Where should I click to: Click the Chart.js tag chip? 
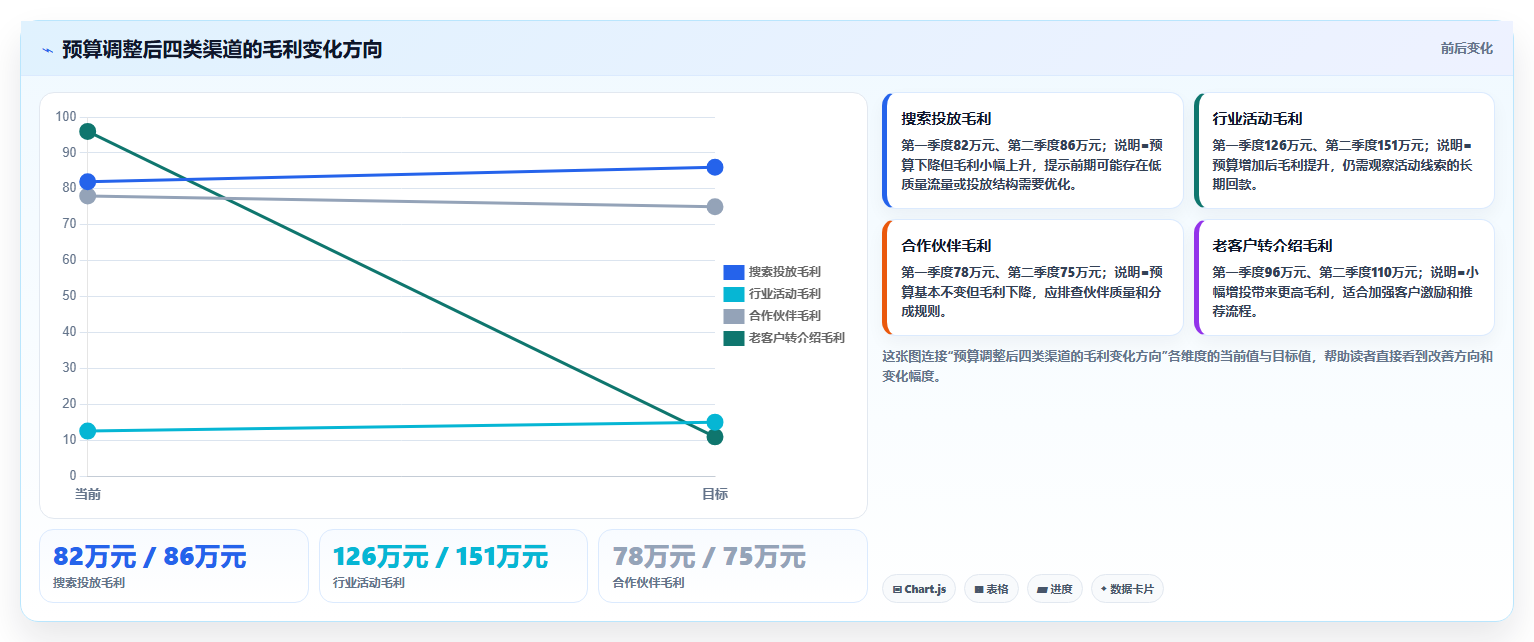(x=919, y=589)
